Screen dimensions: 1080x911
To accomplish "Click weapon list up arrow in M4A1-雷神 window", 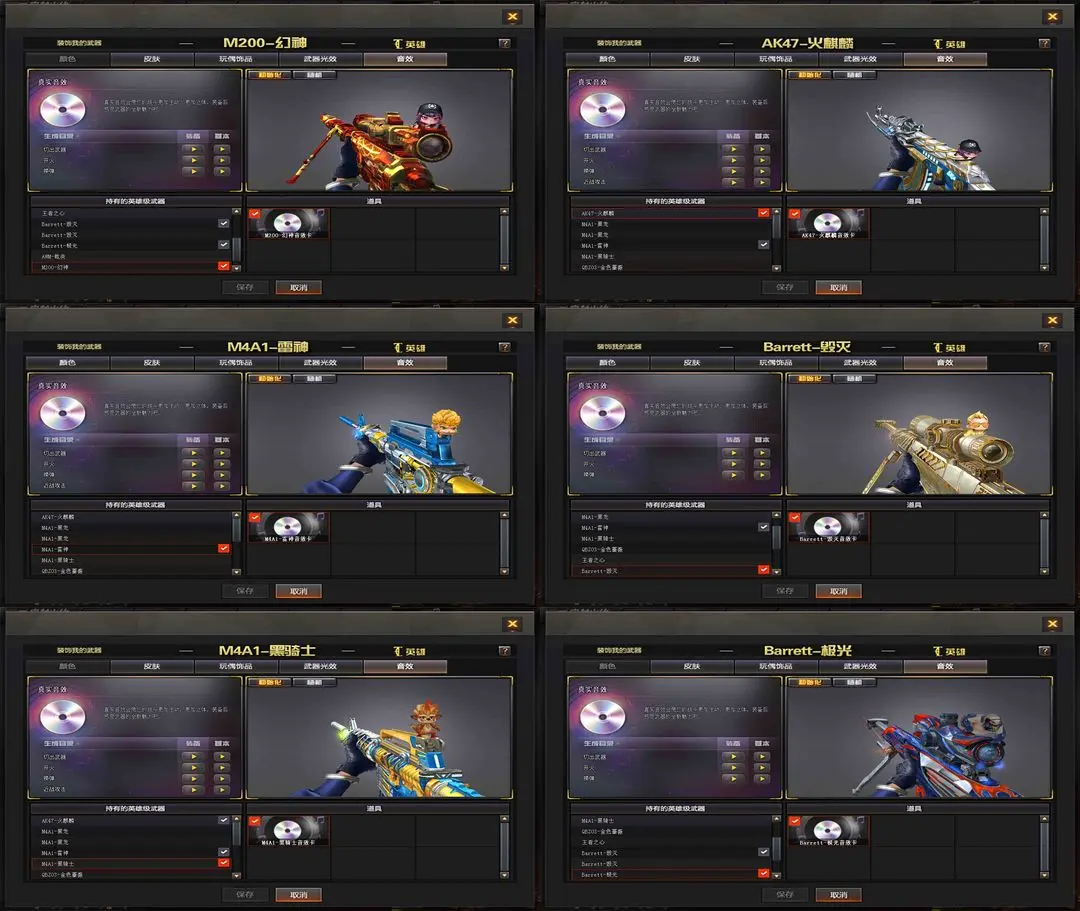I will (236, 515).
